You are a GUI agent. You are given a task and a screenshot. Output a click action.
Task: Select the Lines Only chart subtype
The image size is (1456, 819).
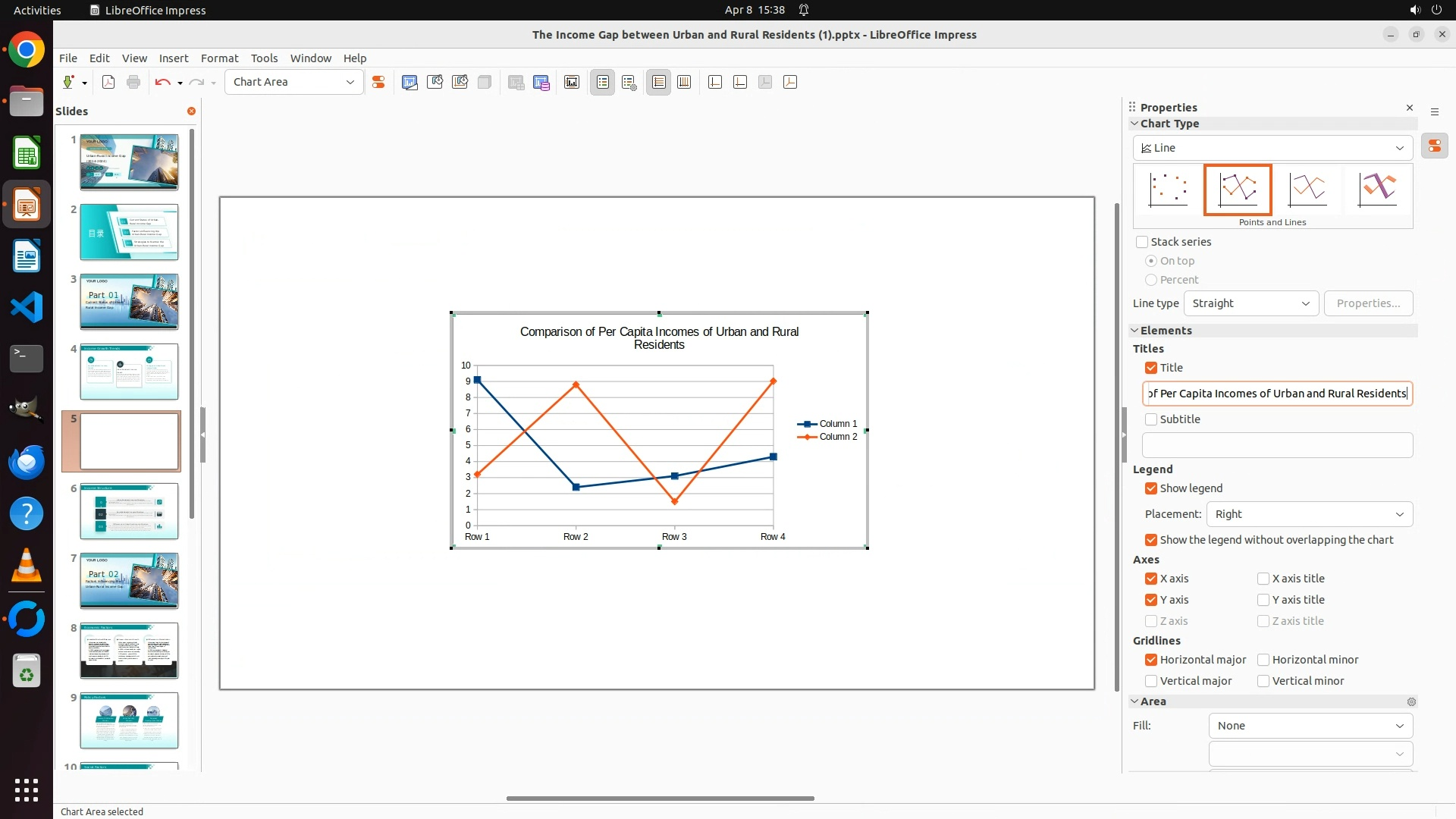click(x=1307, y=190)
